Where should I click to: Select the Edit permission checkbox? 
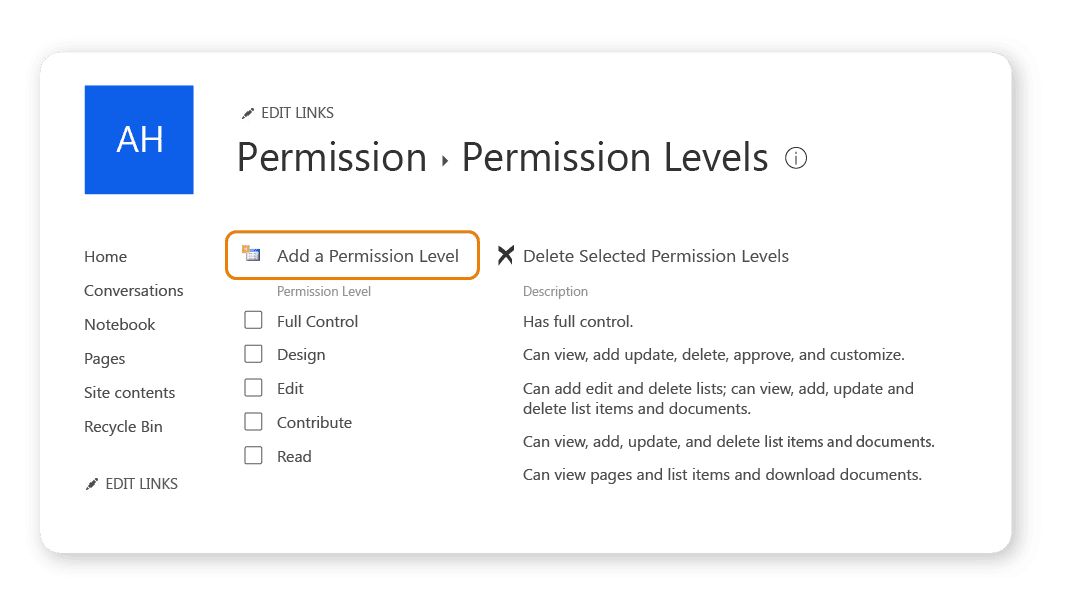pos(253,388)
